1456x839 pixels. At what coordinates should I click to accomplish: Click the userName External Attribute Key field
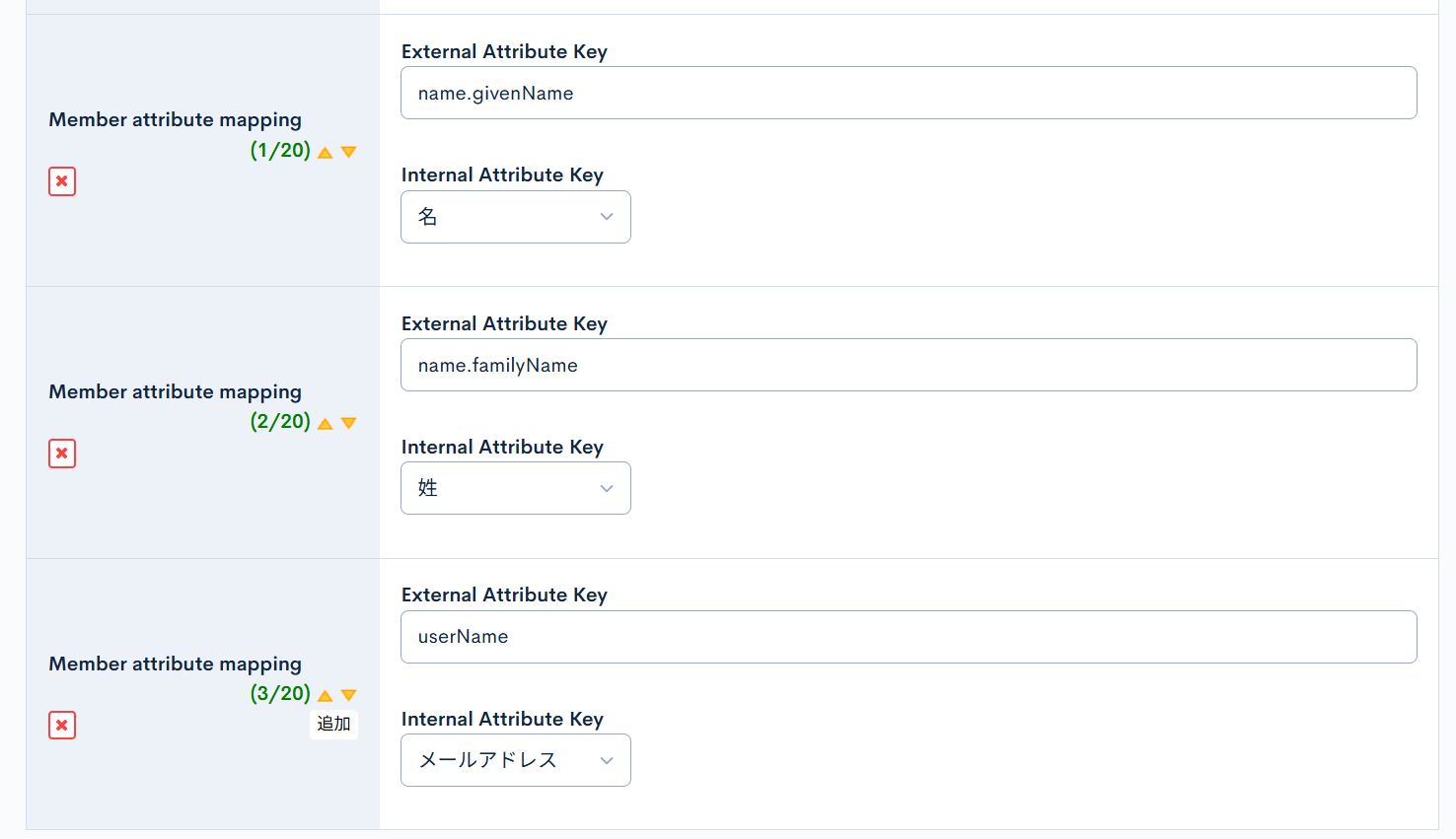pos(908,636)
